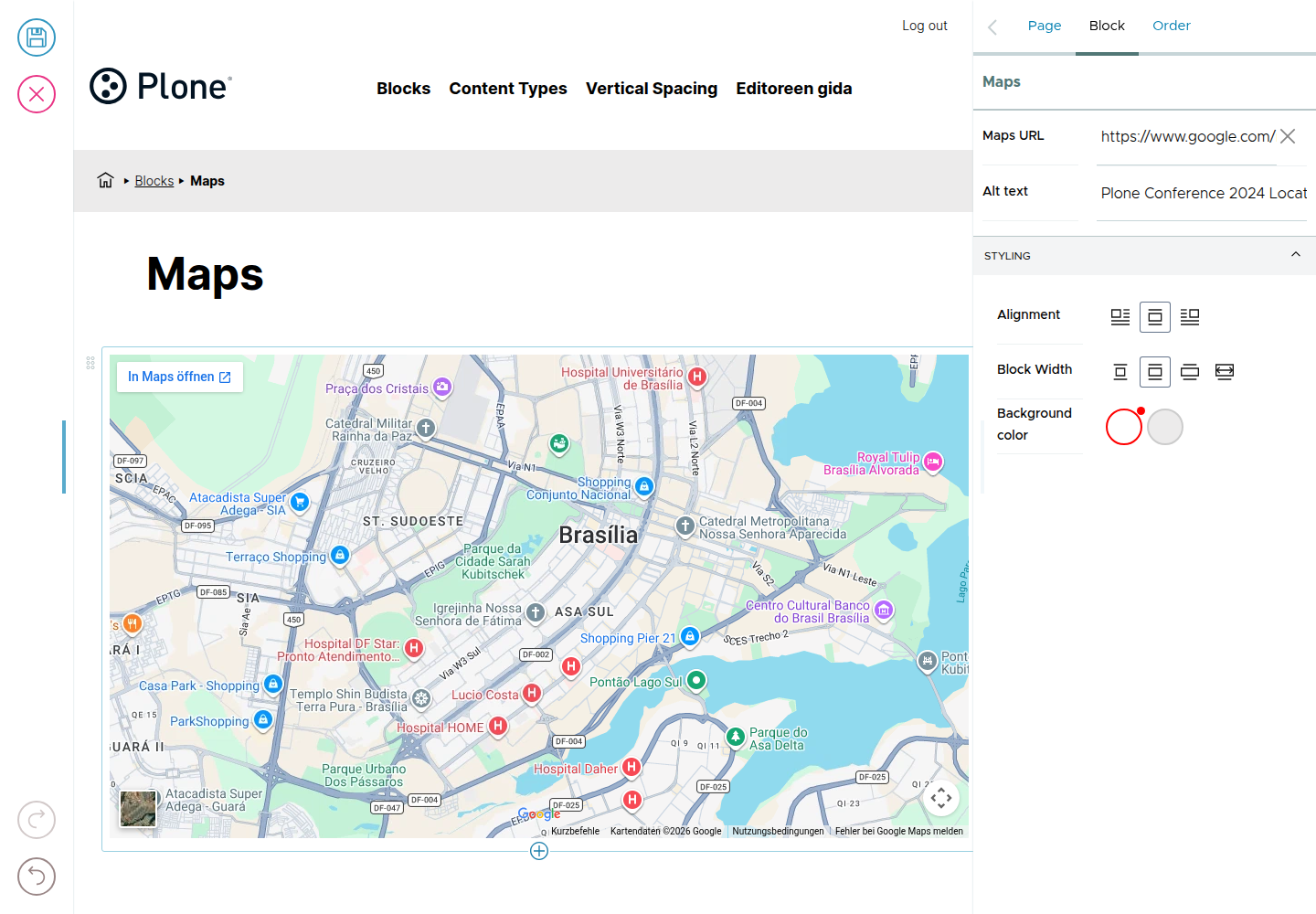Switch to satellite layer thumbnail

pyautogui.click(x=138, y=809)
